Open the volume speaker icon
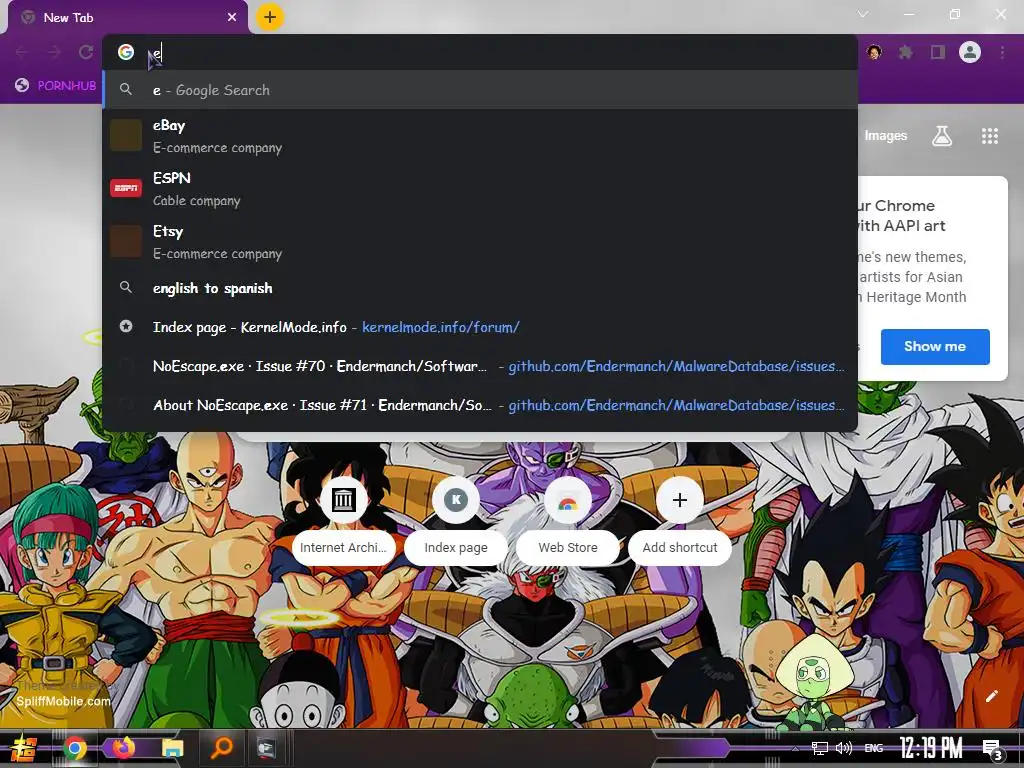 [844, 748]
